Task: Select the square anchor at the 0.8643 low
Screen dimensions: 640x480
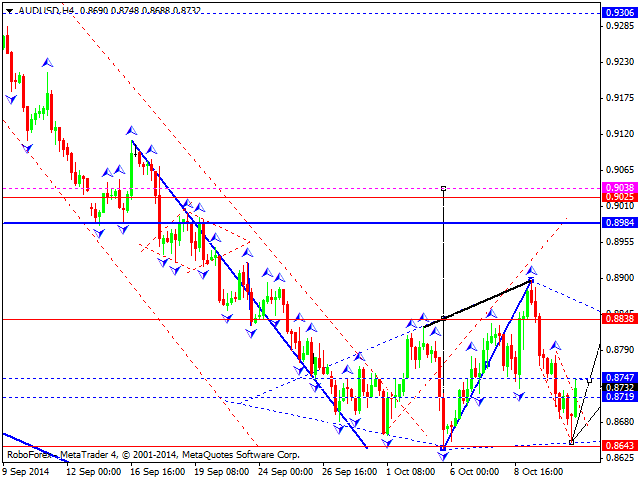Action: tap(443, 448)
